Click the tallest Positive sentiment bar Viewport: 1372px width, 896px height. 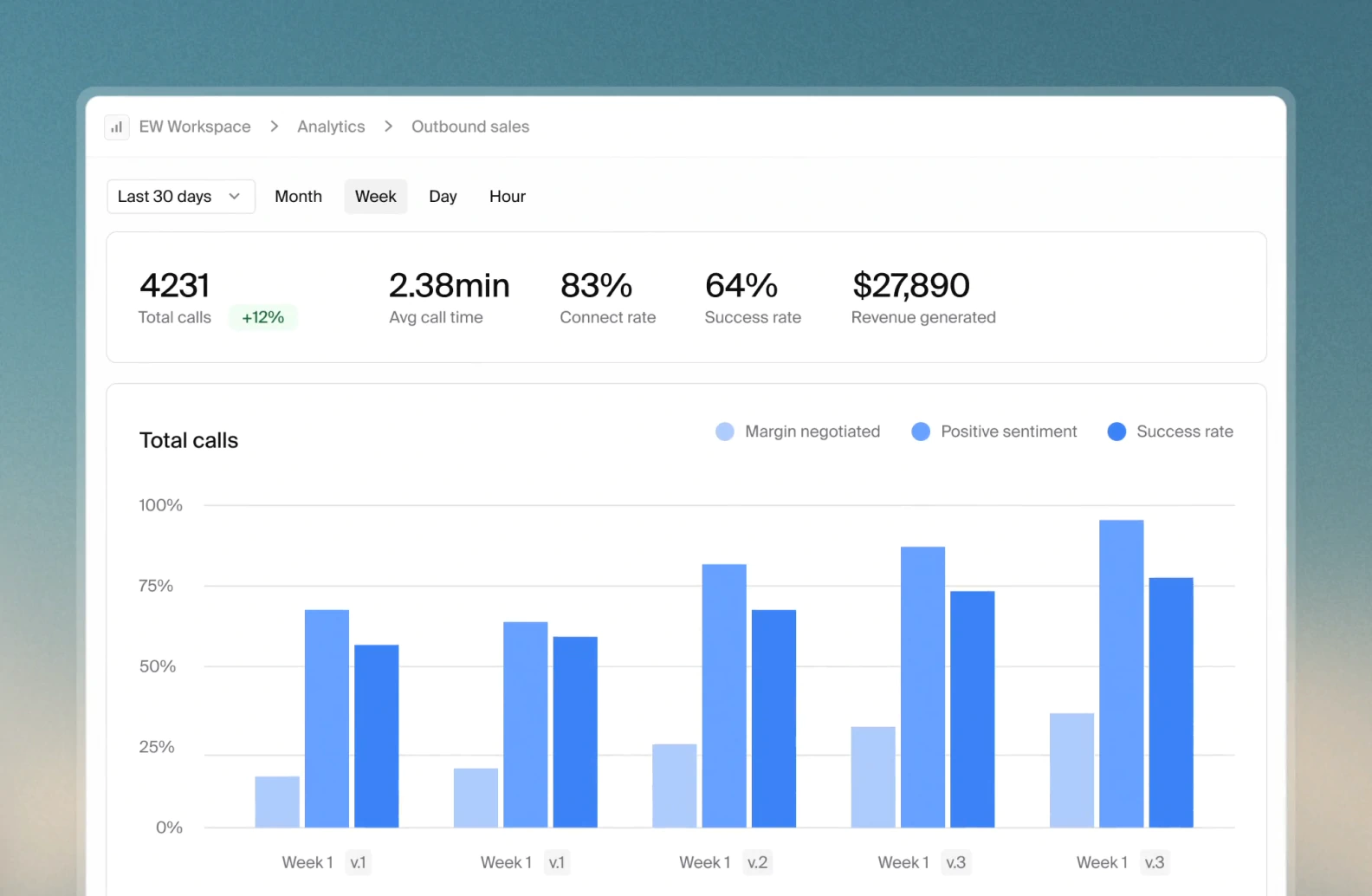click(x=1121, y=673)
